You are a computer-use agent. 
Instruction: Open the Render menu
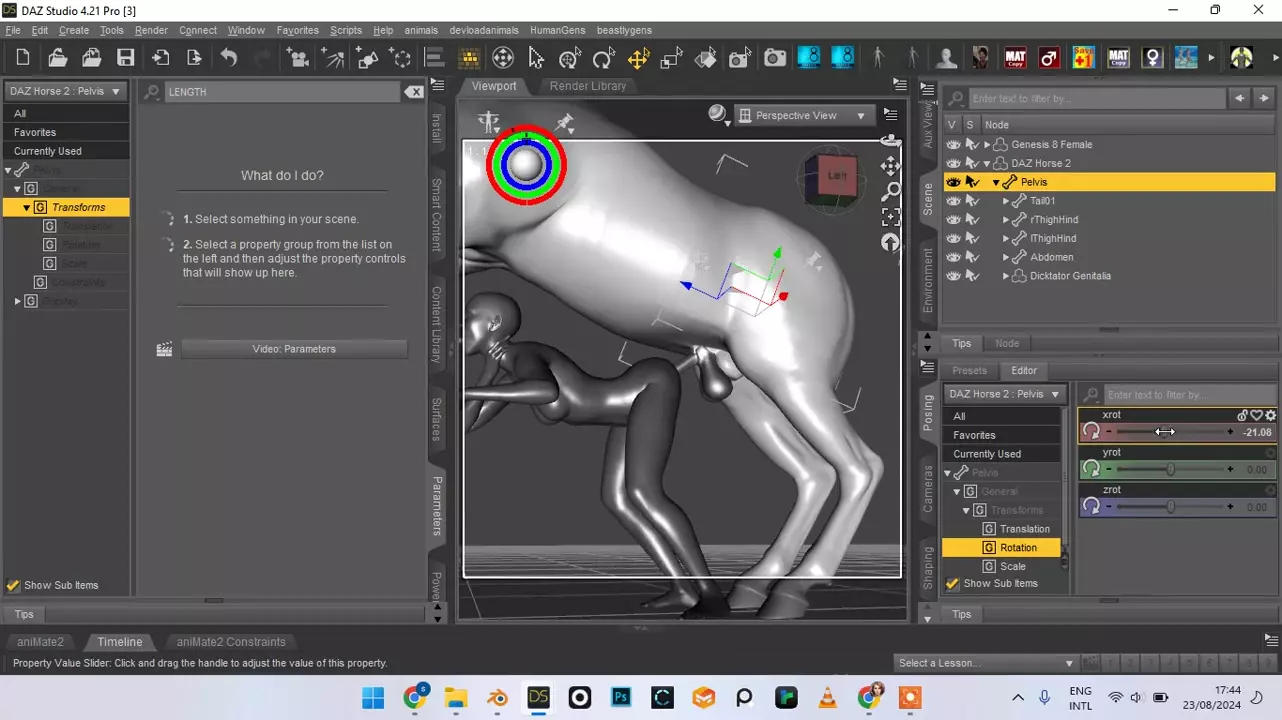pos(151,30)
